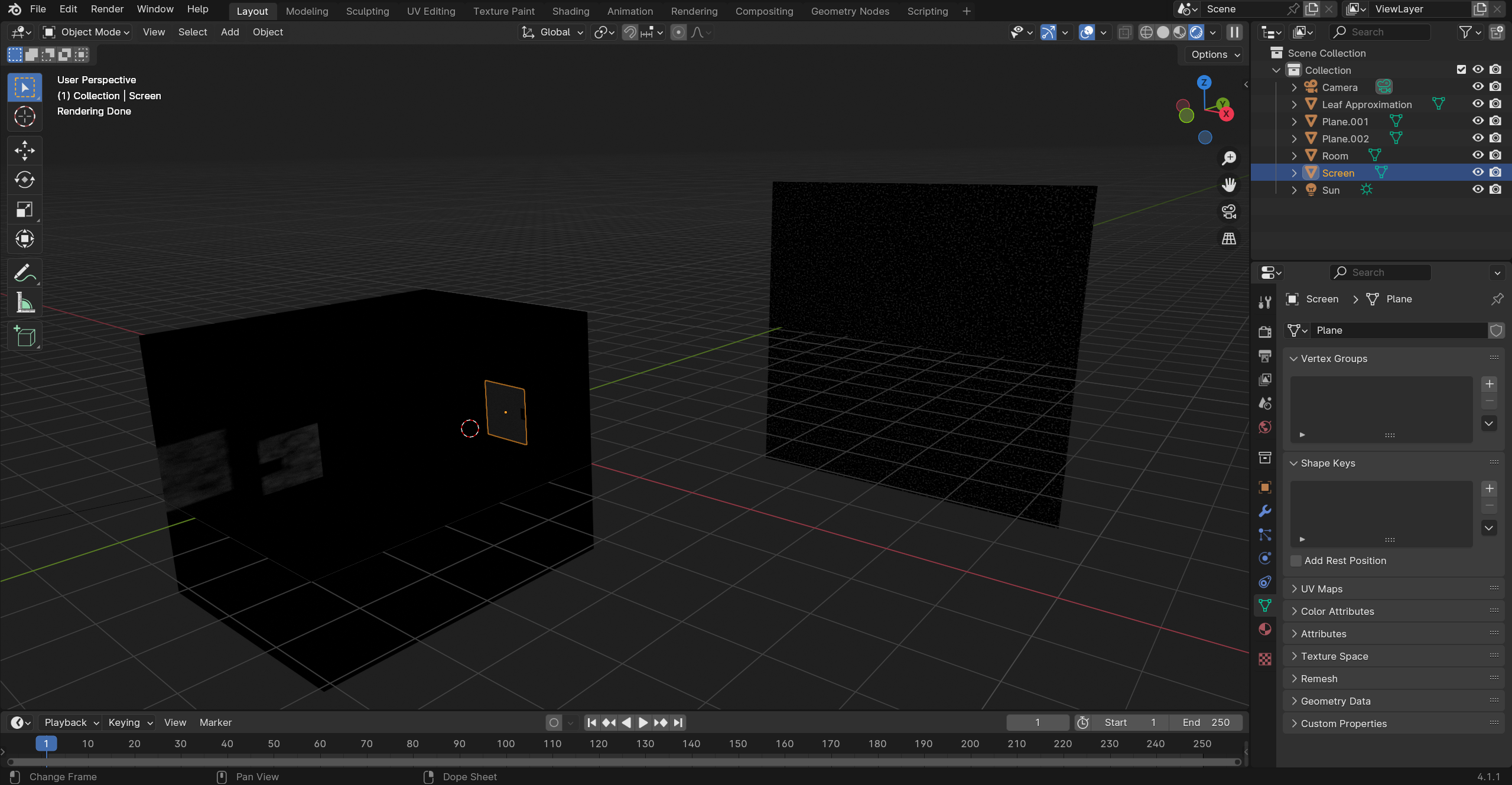
Task: Open the View Layer properties tab
Action: 1265,379
